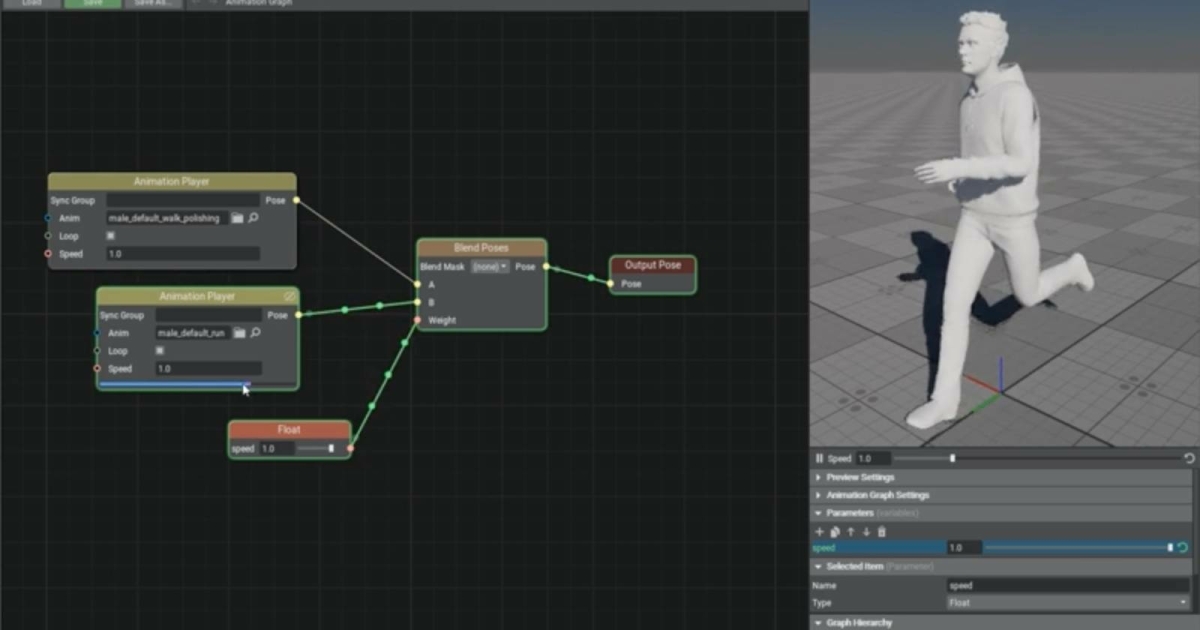
Task: Open the Blend Mask dropdown
Action: [x=490, y=267]
